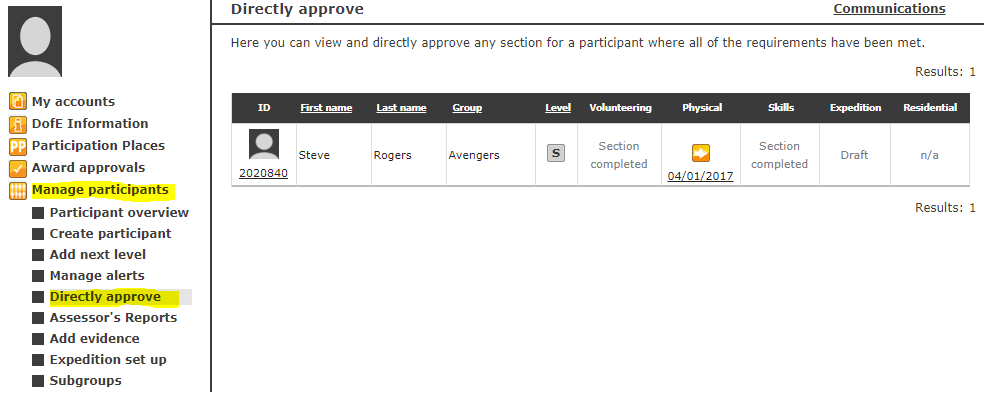Go to Expedition set up
This screenshot has height=396, width=984.
108,360
